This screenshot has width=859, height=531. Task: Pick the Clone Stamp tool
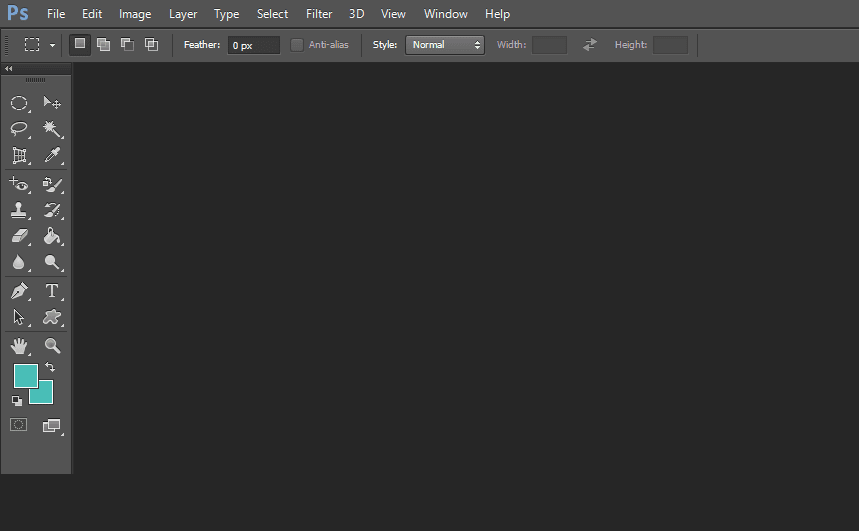pos(19,210)
